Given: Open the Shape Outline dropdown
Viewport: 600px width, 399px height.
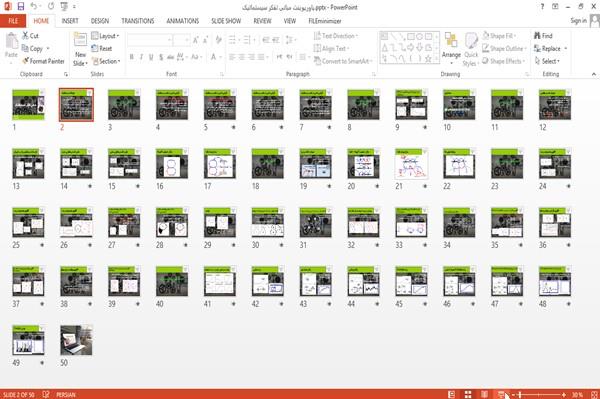Looking at the screenshot, I should (505, 48).
